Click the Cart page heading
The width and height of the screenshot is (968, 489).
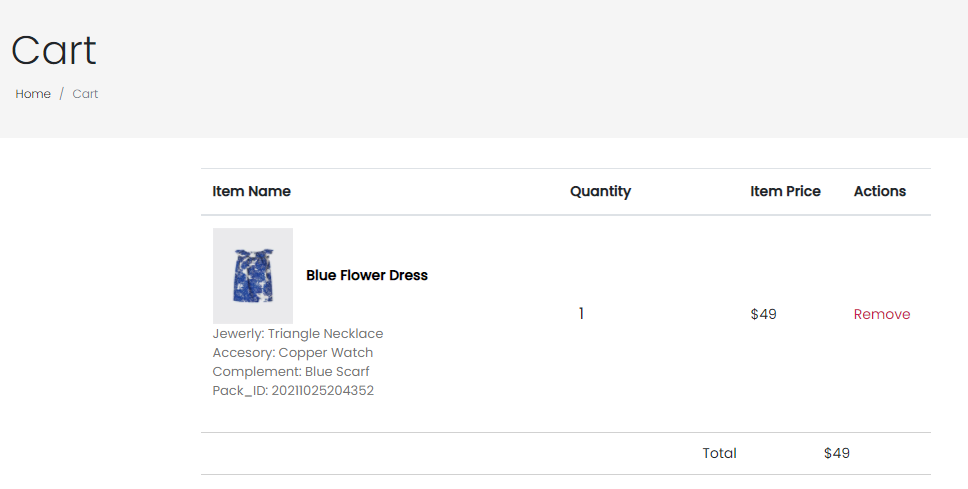coord(54,50)
